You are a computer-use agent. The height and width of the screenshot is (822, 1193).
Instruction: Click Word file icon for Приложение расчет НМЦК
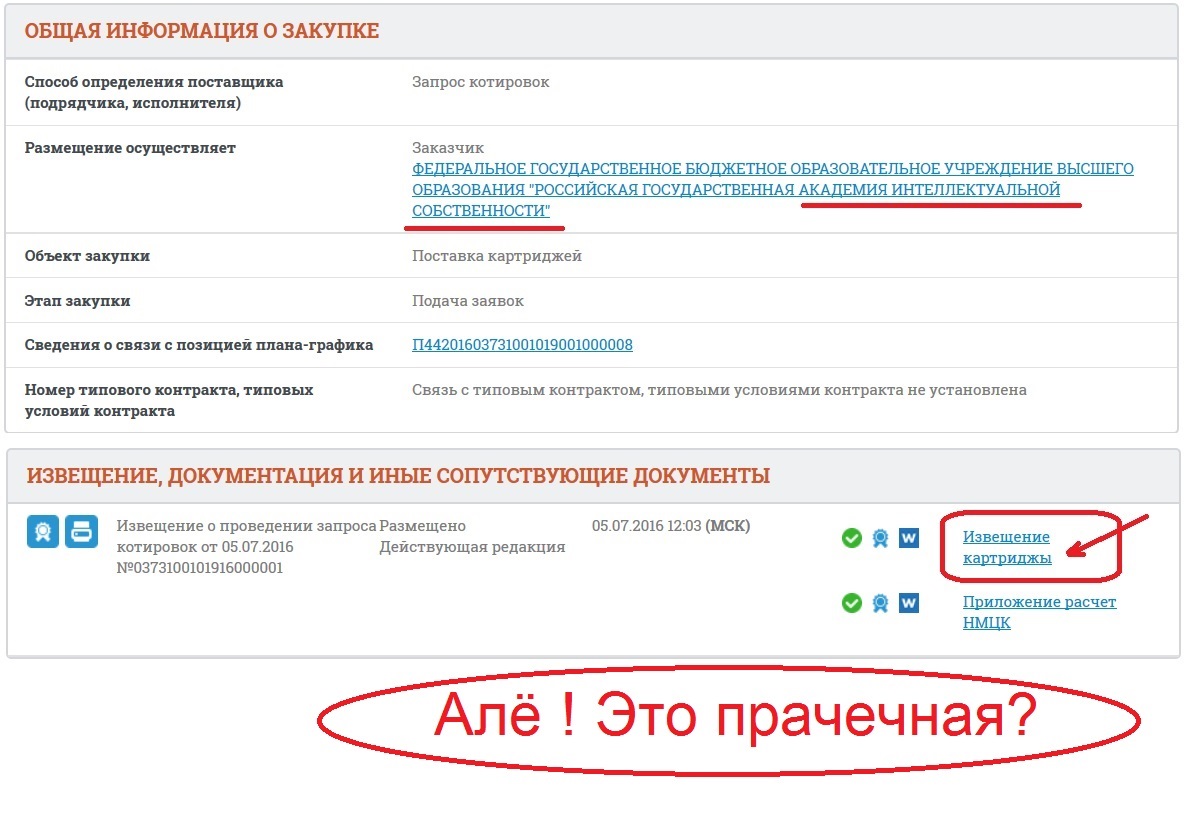[x=908, y=603]
